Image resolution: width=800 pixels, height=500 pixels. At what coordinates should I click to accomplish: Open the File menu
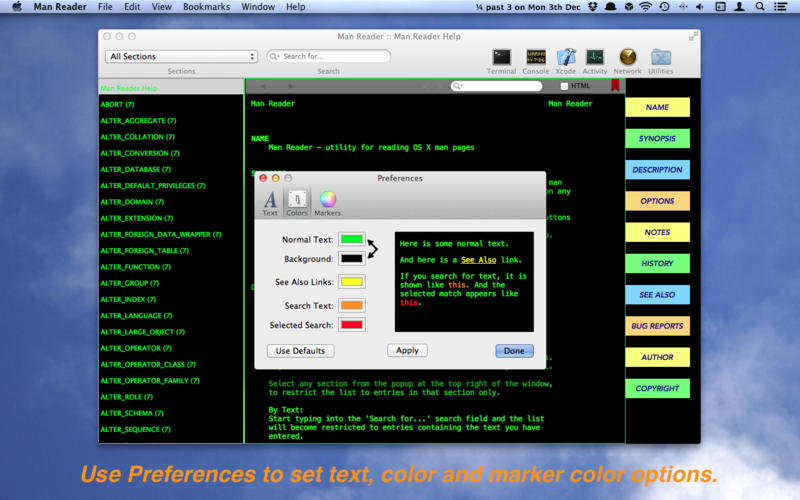105,7
